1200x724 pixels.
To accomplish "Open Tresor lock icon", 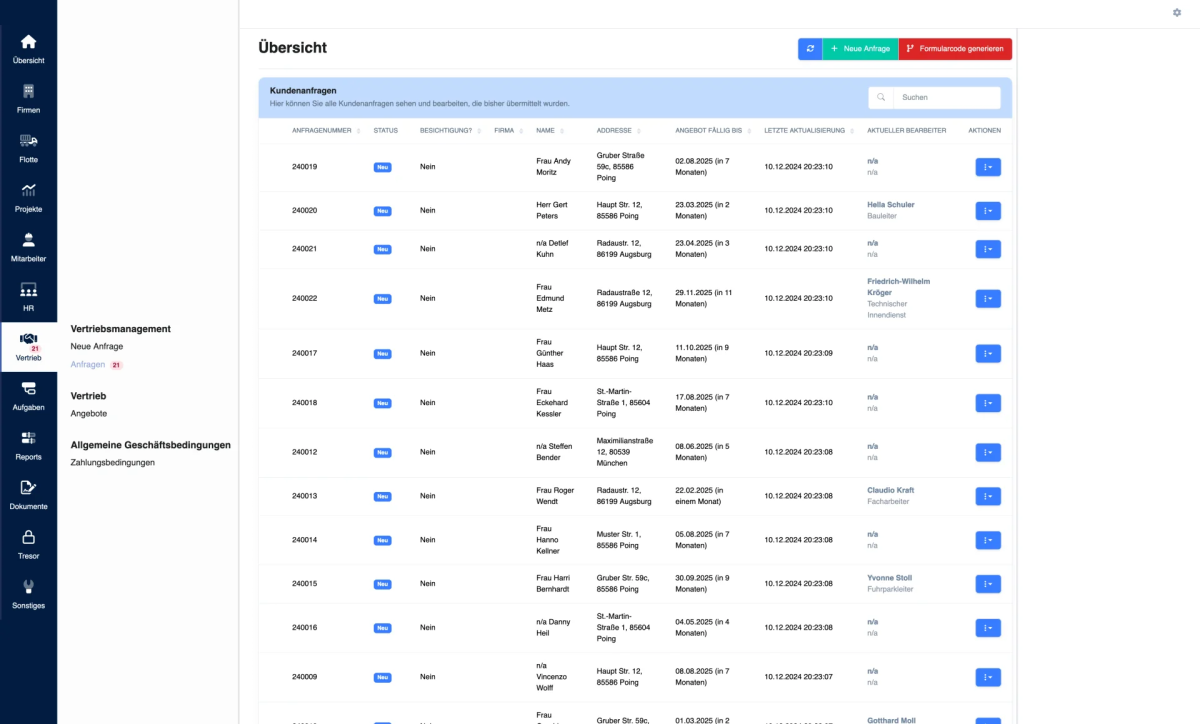I will point(28,543).
